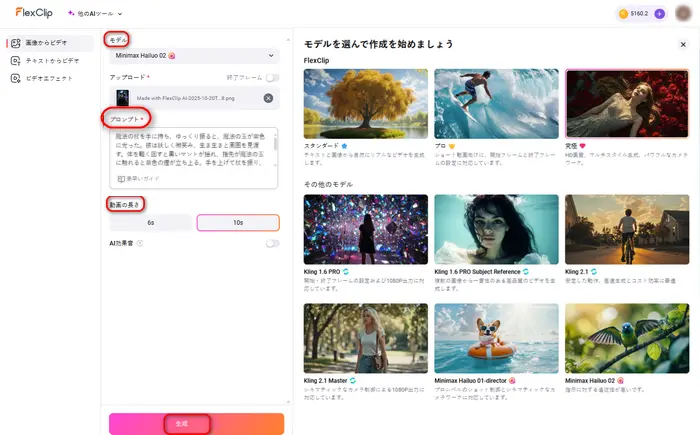Enable the AI効果音 toggle

[x=271, y=243]
